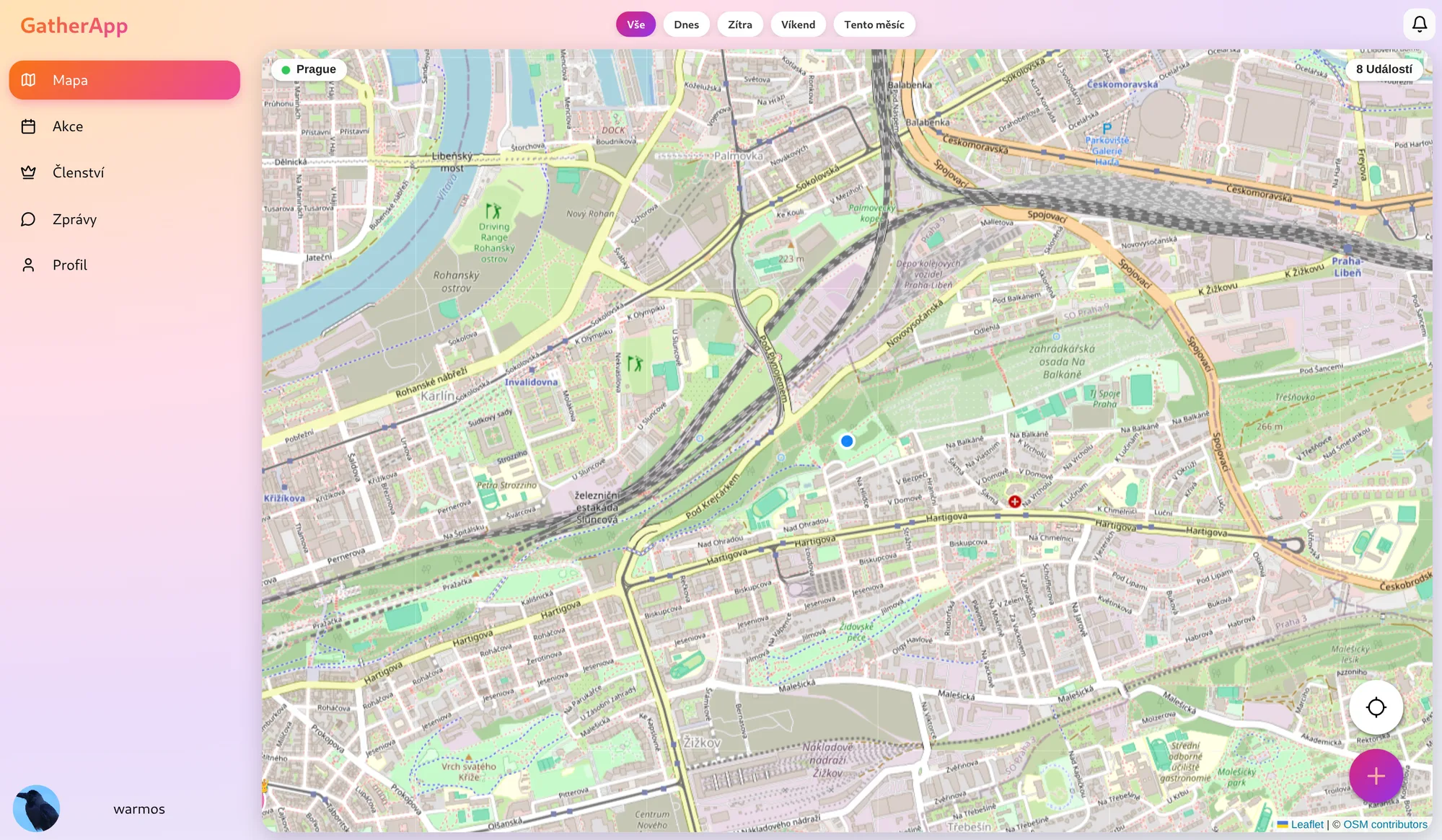Click the Českomoravská metro label

tap(1122, 84)
